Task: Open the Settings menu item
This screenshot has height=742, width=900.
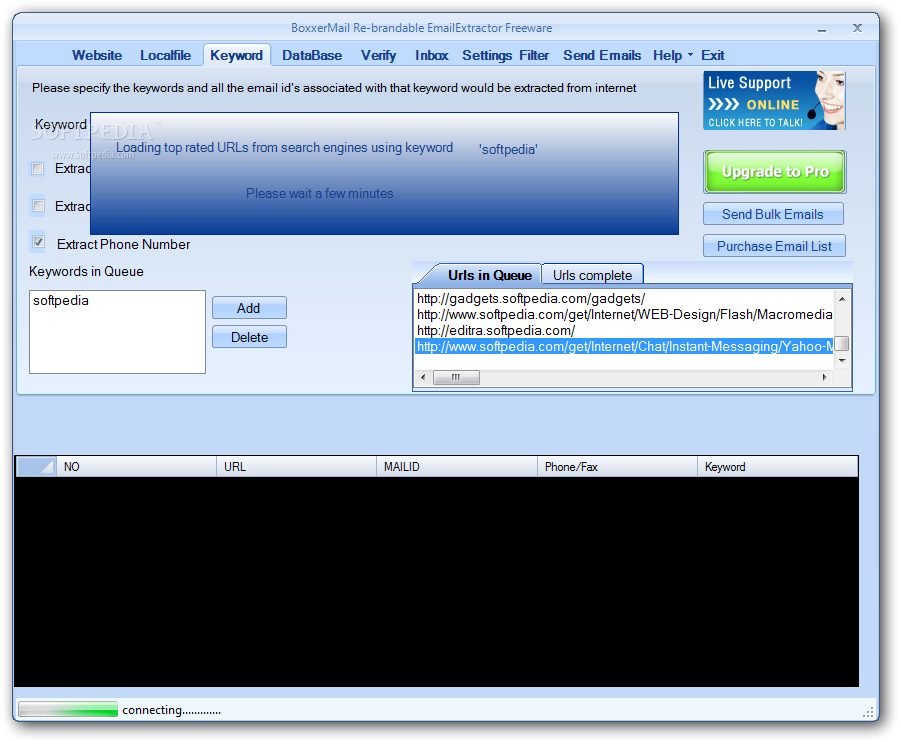Action: click(487, 56)
